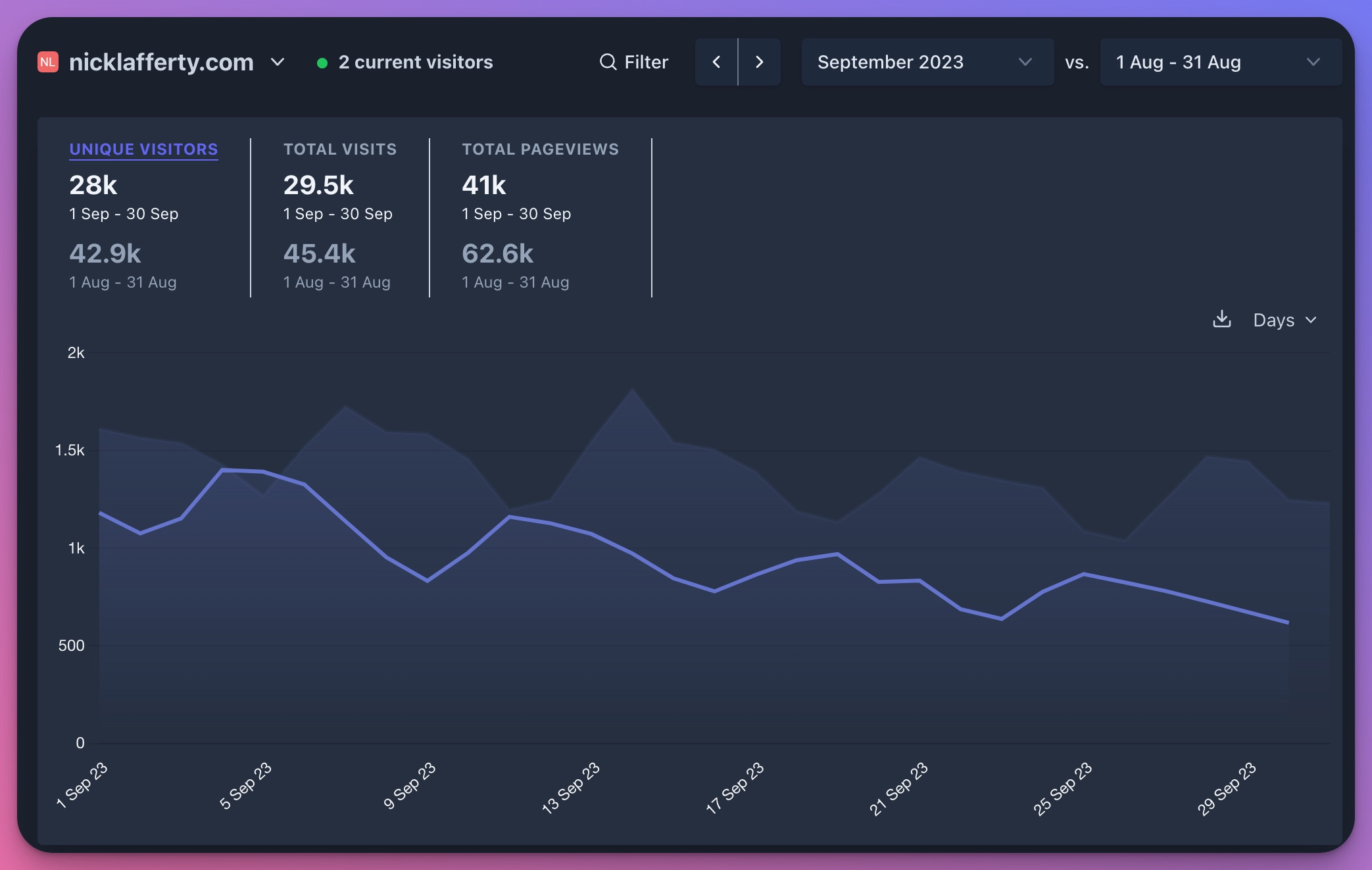Expand the nicklafferty.com site switcher chevron
The image size is (1372, 870).
click(278, 62)
